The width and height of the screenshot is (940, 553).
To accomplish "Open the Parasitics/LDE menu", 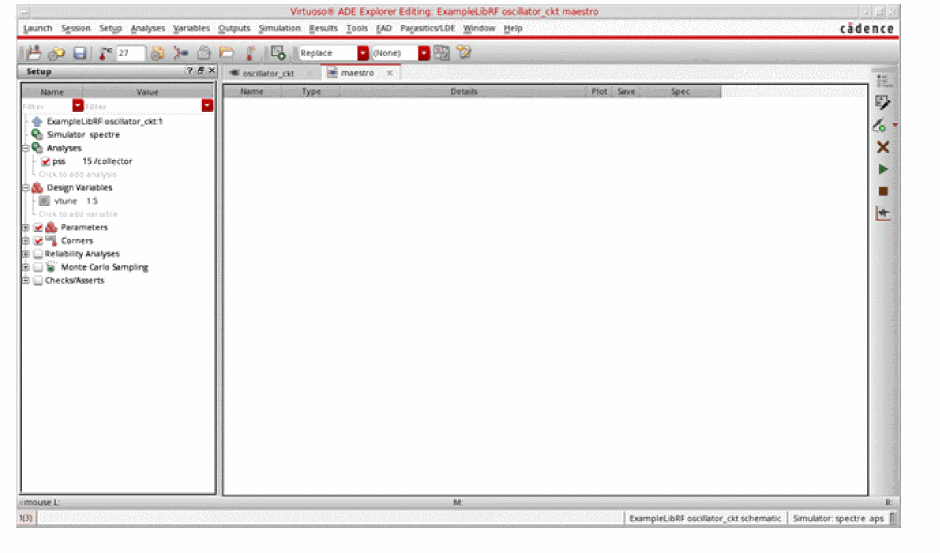I will click(x=427, y=28).
